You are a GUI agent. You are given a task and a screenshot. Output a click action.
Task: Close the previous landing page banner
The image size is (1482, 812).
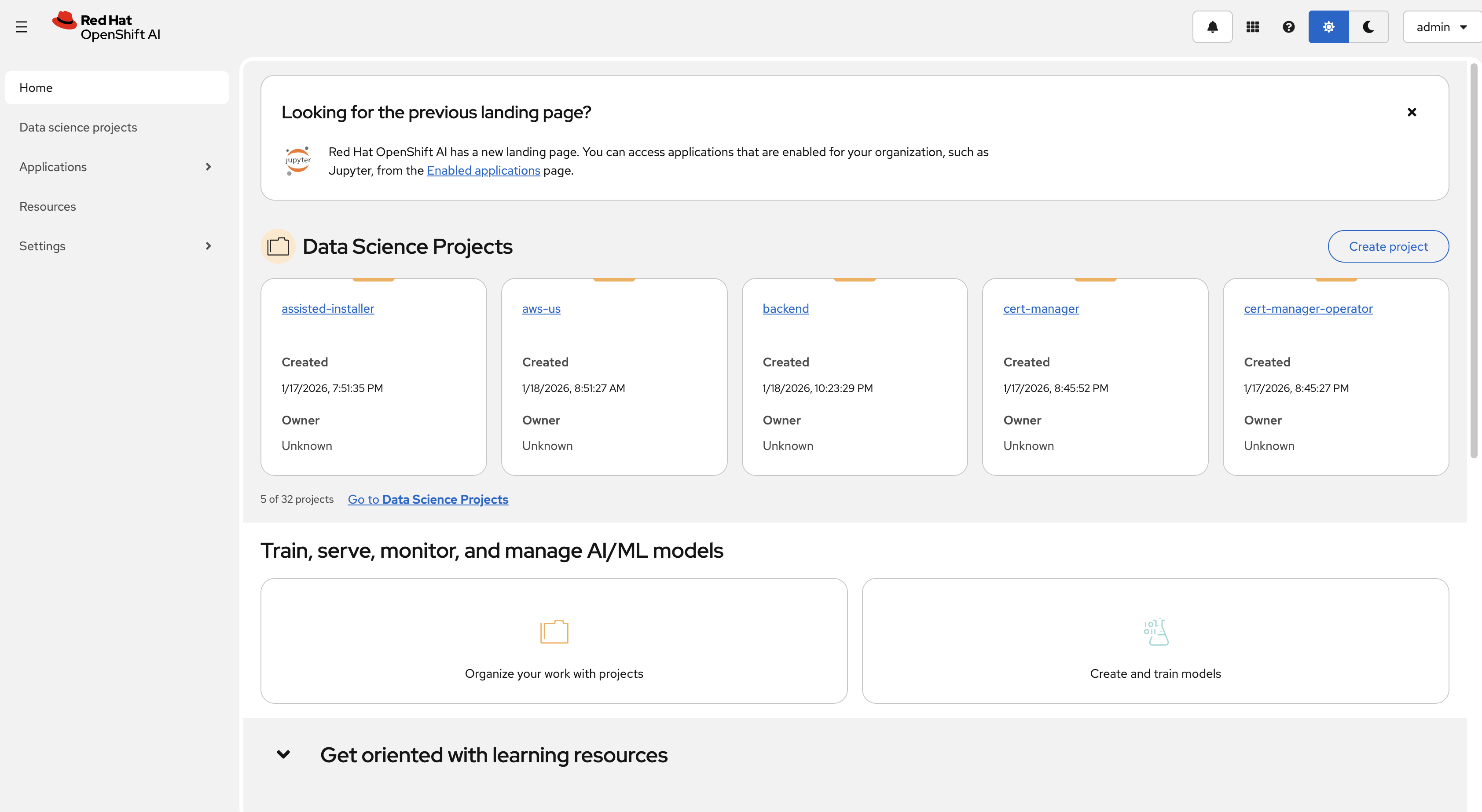click(1411, 112)
